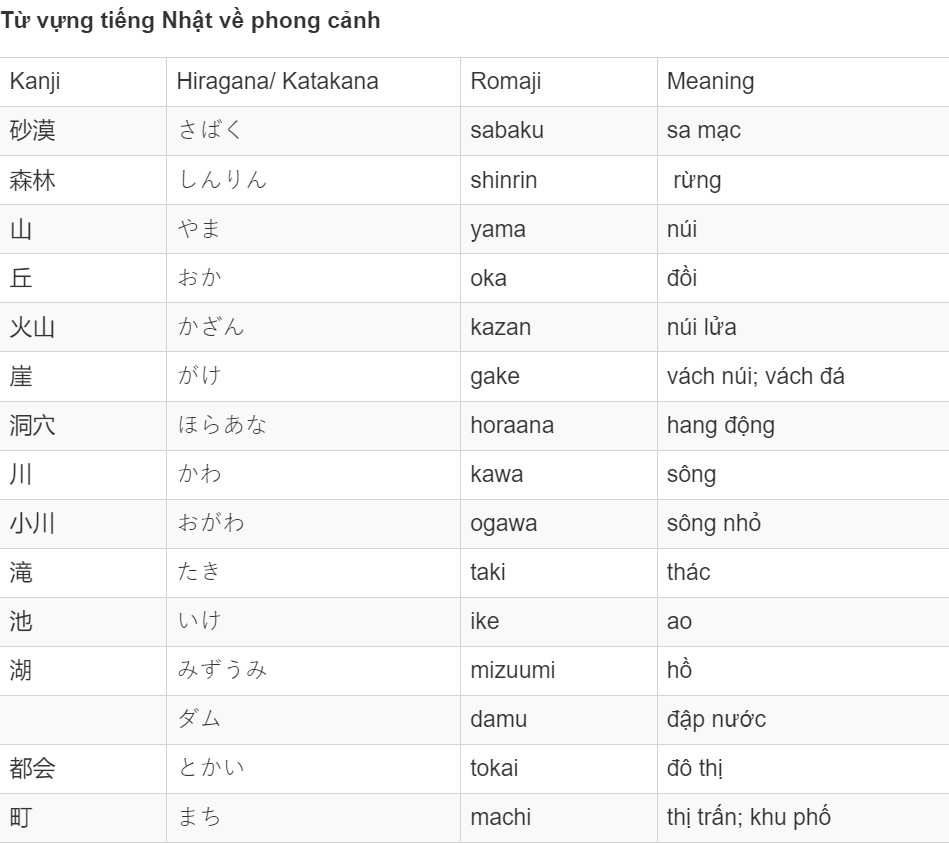
Task: Click the meaning 'vách núi; vách đá'
Action: [x=755, y=376]
